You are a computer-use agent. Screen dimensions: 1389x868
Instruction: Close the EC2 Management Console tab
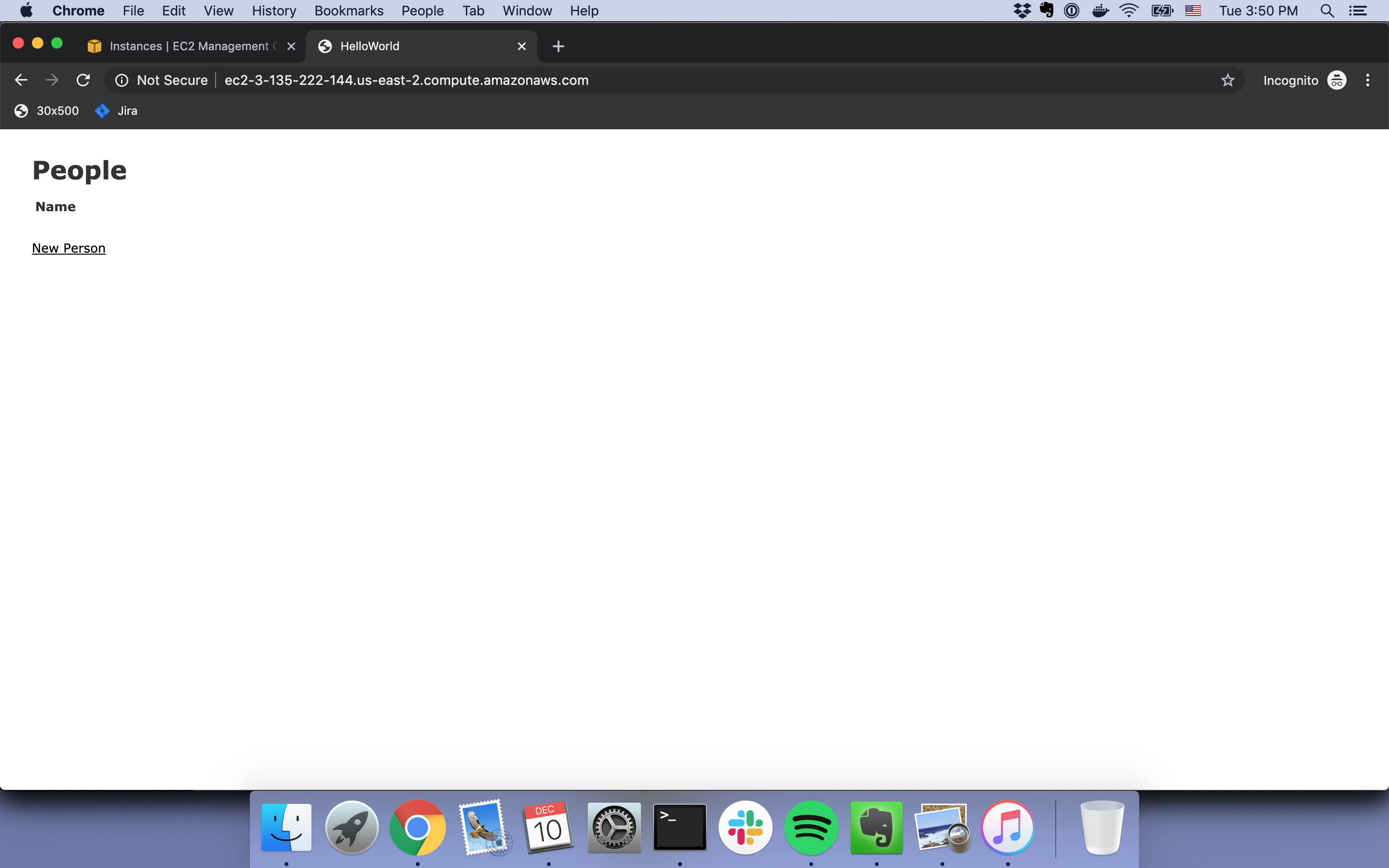pyautogui.click(x=292, y=46)
